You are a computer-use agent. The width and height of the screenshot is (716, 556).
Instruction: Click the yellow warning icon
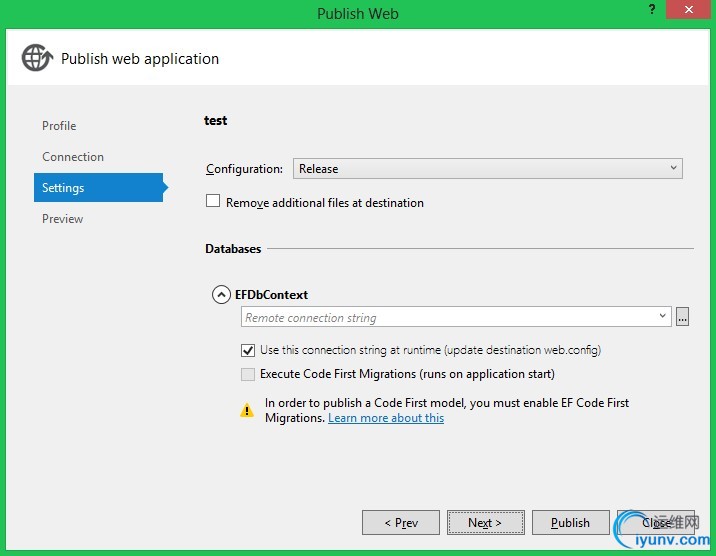pyautogui.click(x=247, y=410)
